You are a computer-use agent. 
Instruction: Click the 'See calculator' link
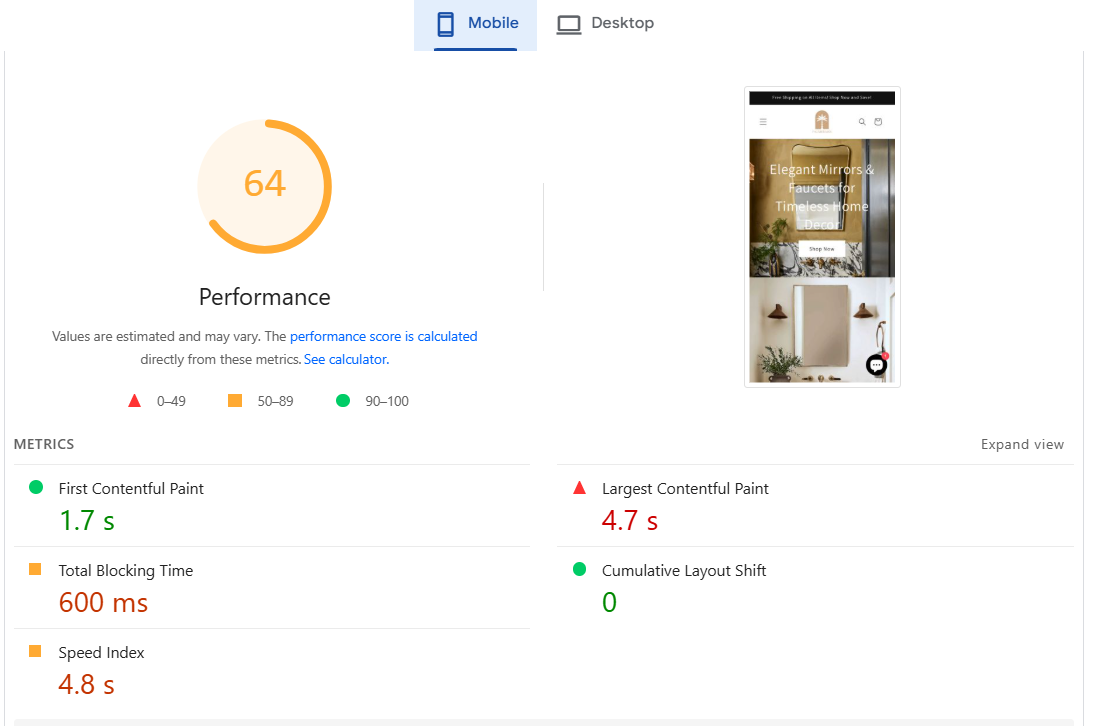point(345,360)
